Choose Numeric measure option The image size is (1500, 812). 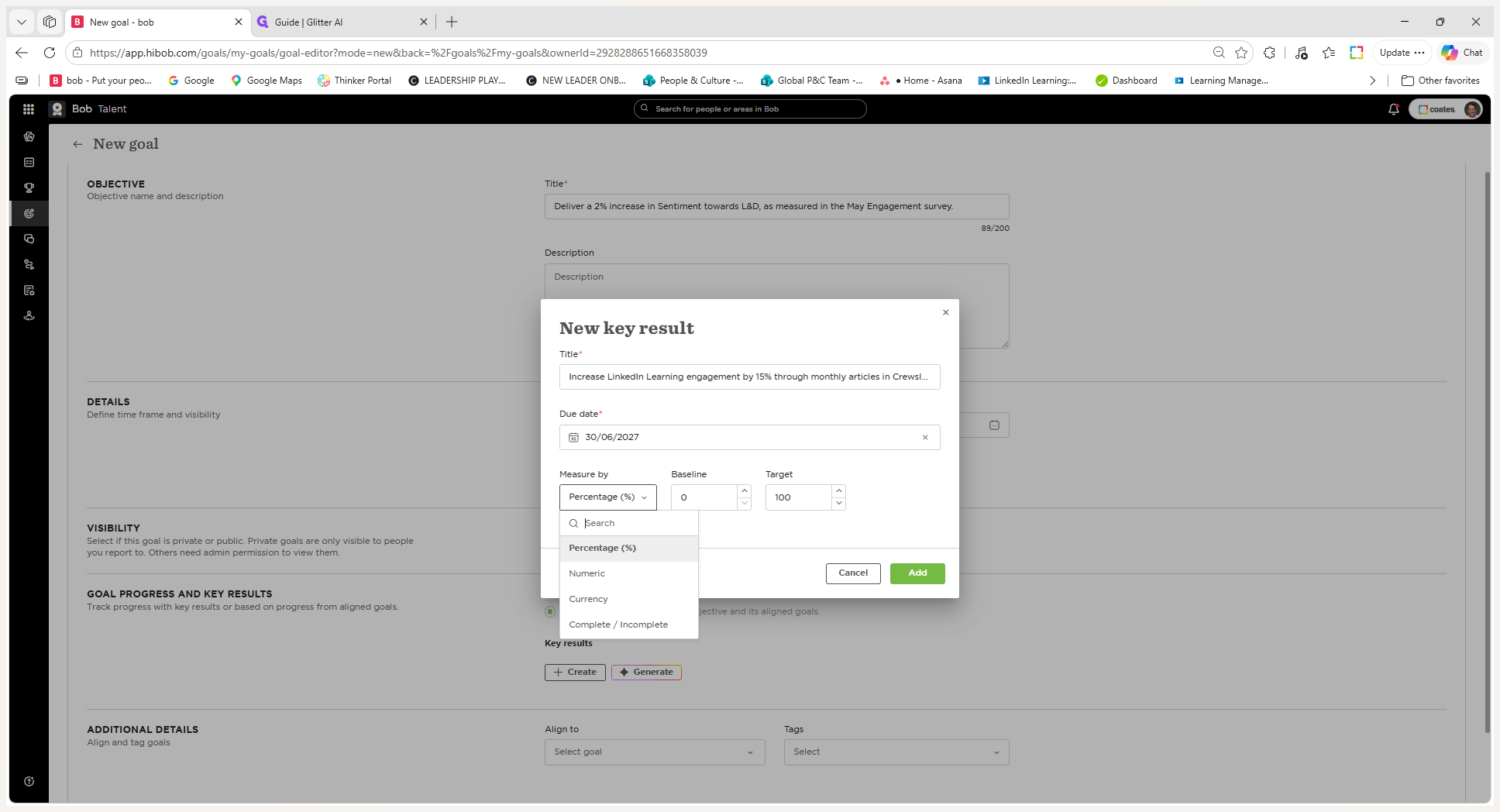point(629,573)
